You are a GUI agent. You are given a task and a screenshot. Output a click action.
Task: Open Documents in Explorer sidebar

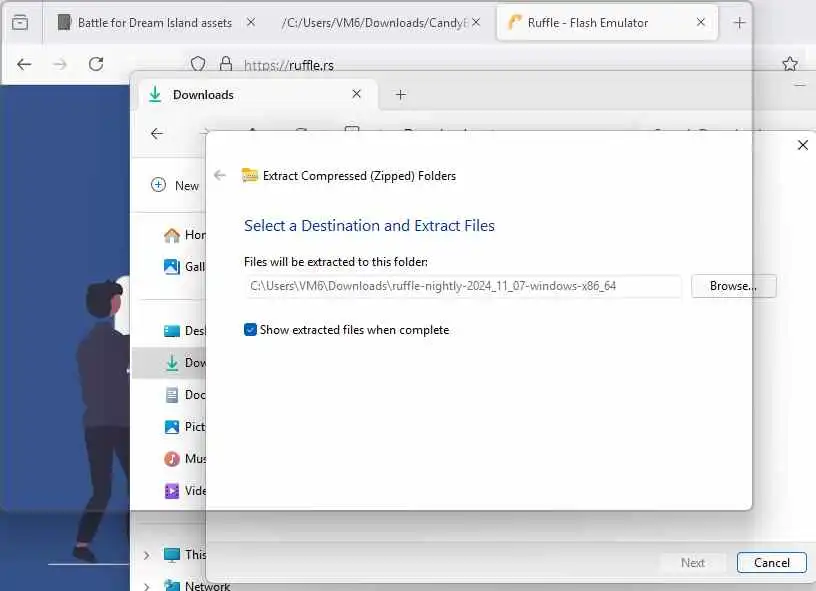click(x=184, y=395)
